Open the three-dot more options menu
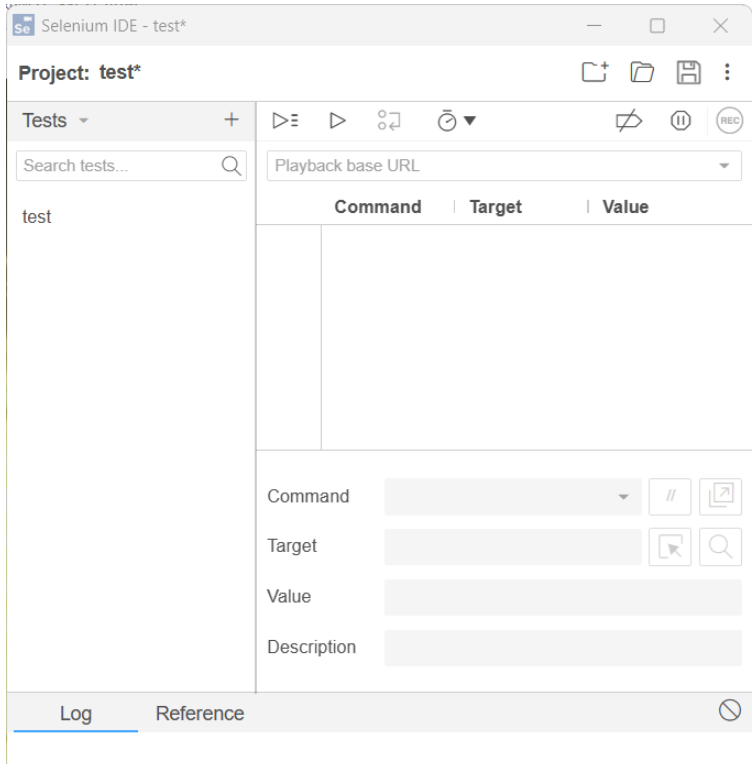The width and height of the screenshot is (755, 764). [x=728, y=73]
